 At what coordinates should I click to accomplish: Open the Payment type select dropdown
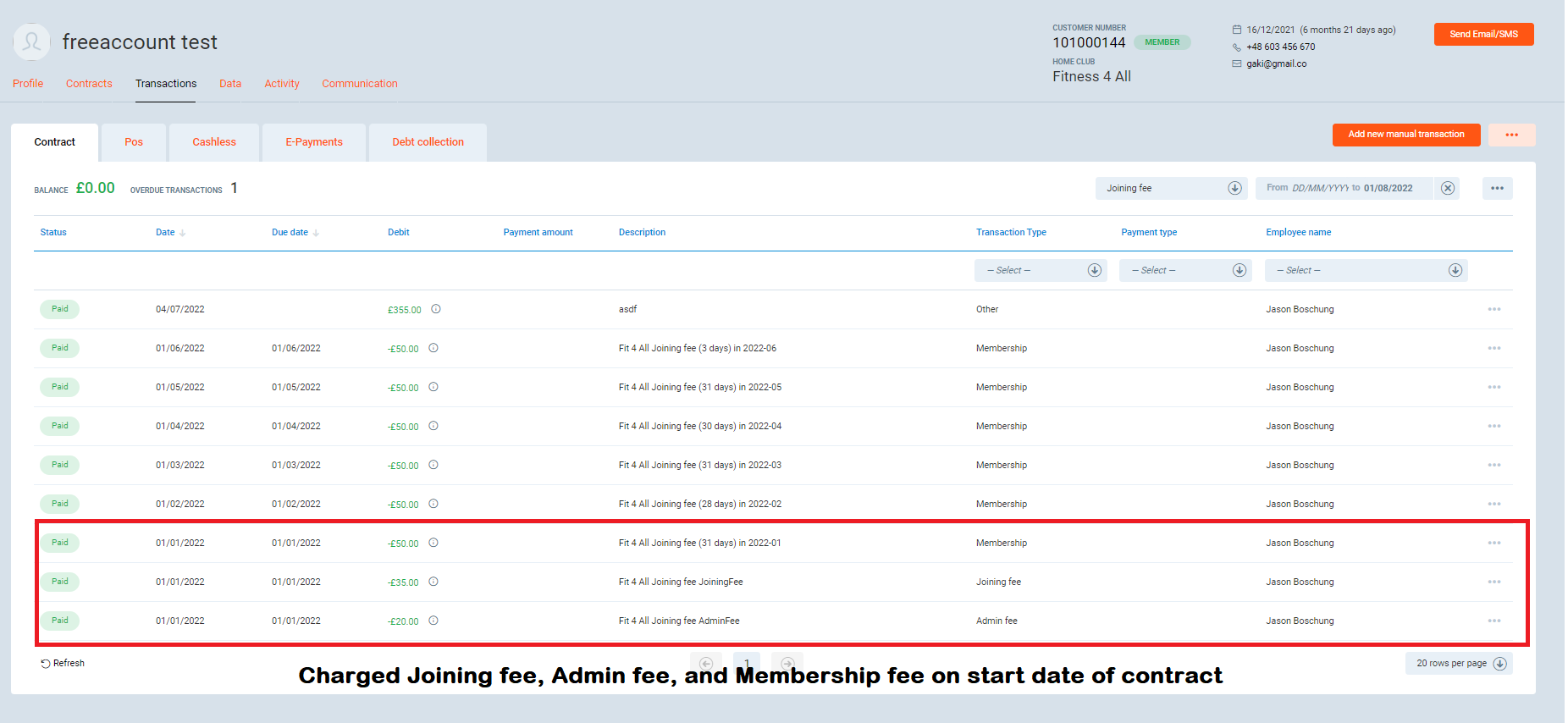(1239, 270)
